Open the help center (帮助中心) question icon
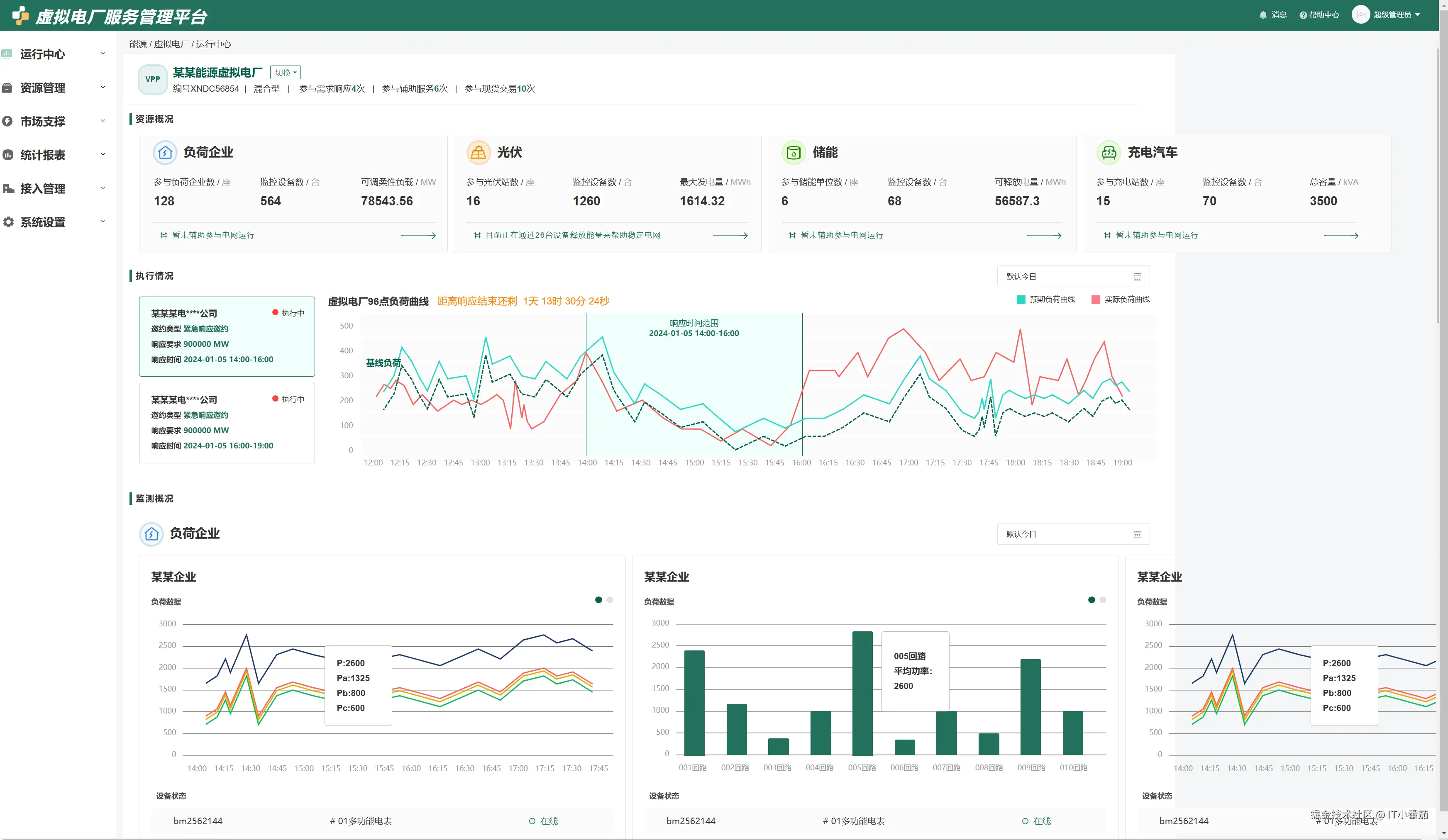Image resolution: width=1448 pixels, height=840 pixels. tap(1303, 15)
